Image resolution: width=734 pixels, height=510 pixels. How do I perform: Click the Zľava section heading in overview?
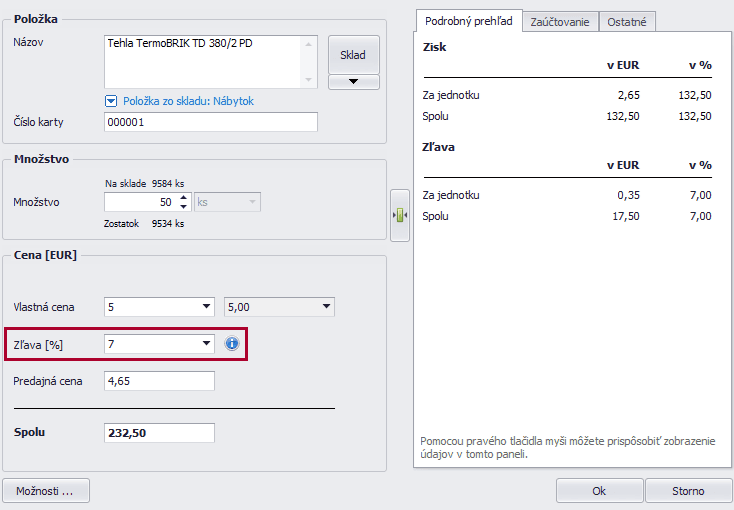(x=438, y=147)
